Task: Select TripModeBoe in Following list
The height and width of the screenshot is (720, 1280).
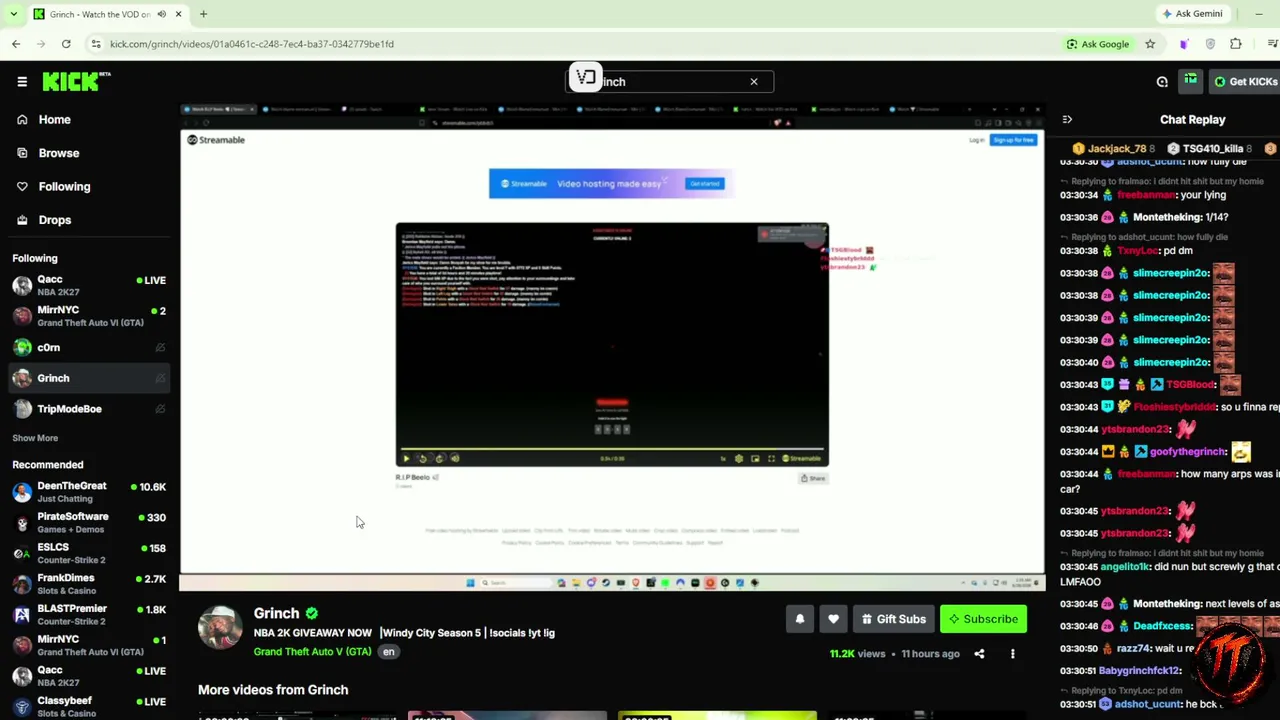Action: pos(89,409)
